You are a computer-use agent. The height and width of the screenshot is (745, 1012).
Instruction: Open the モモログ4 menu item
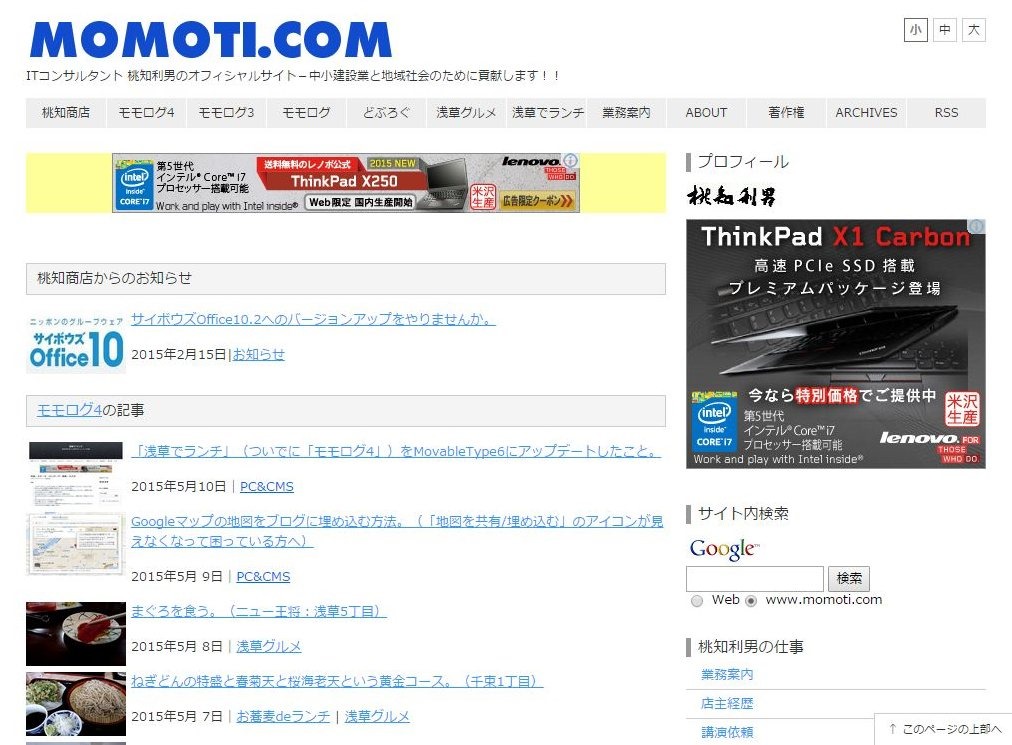pos(146,113)
